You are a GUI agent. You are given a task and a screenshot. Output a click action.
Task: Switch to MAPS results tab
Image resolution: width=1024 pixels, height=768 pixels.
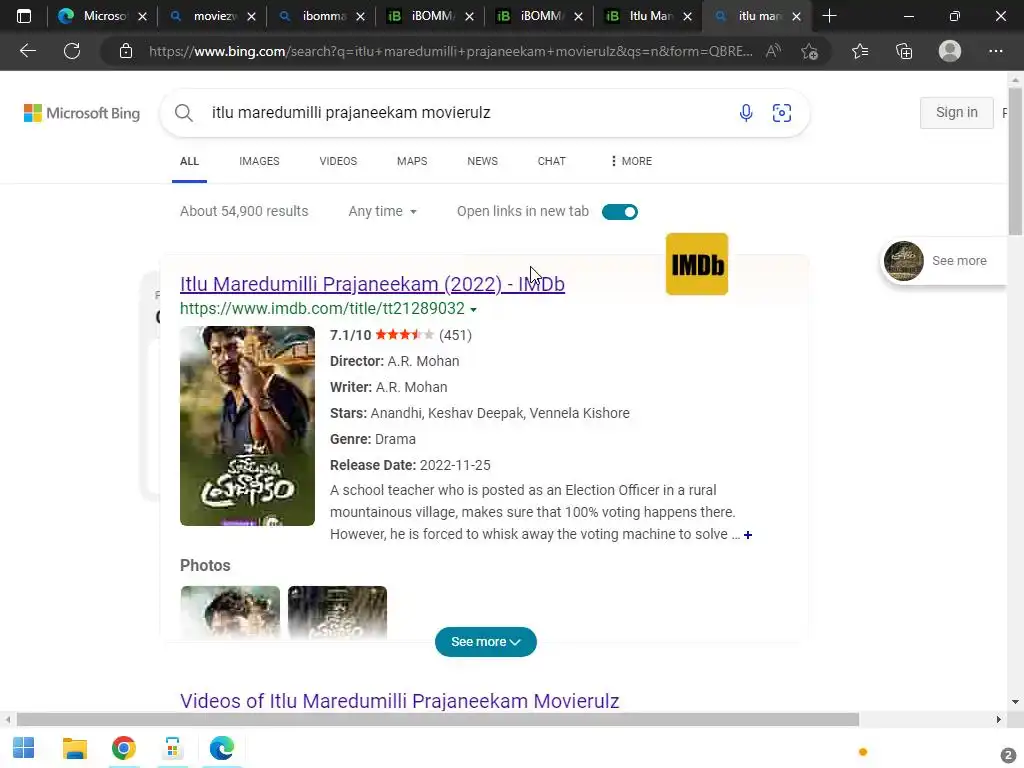pyautogui.click(x=412, y=161)
